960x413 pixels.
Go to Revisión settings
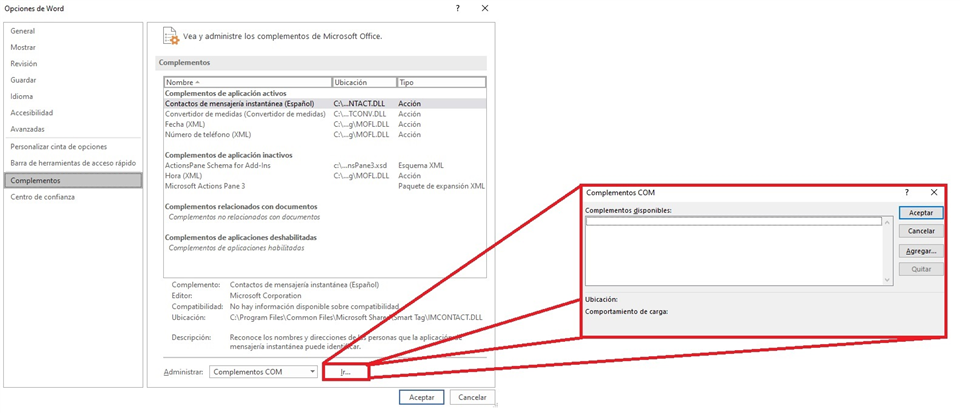tap(24, 64)
